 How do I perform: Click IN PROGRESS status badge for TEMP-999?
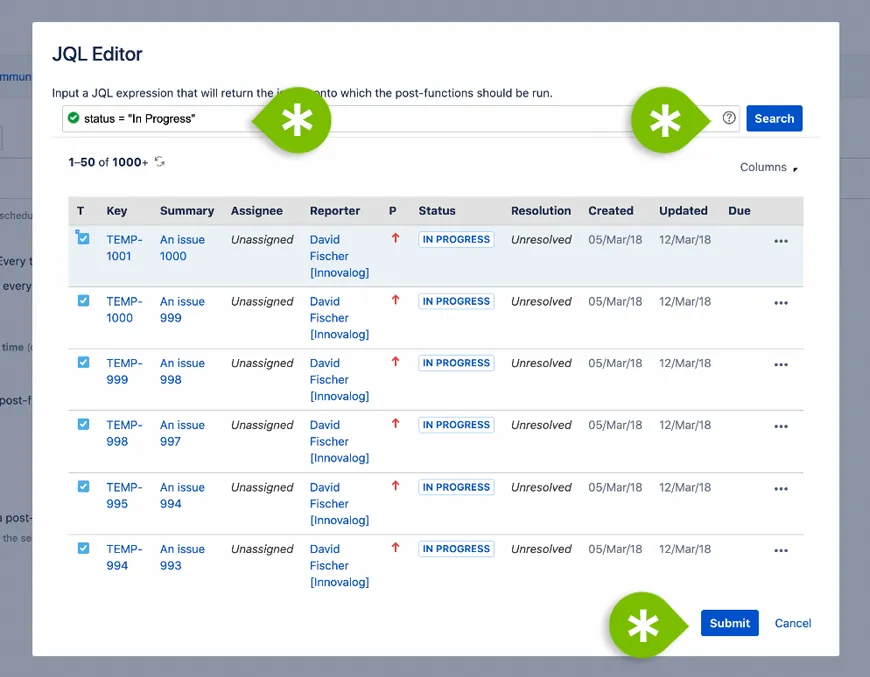pos(456,362)
